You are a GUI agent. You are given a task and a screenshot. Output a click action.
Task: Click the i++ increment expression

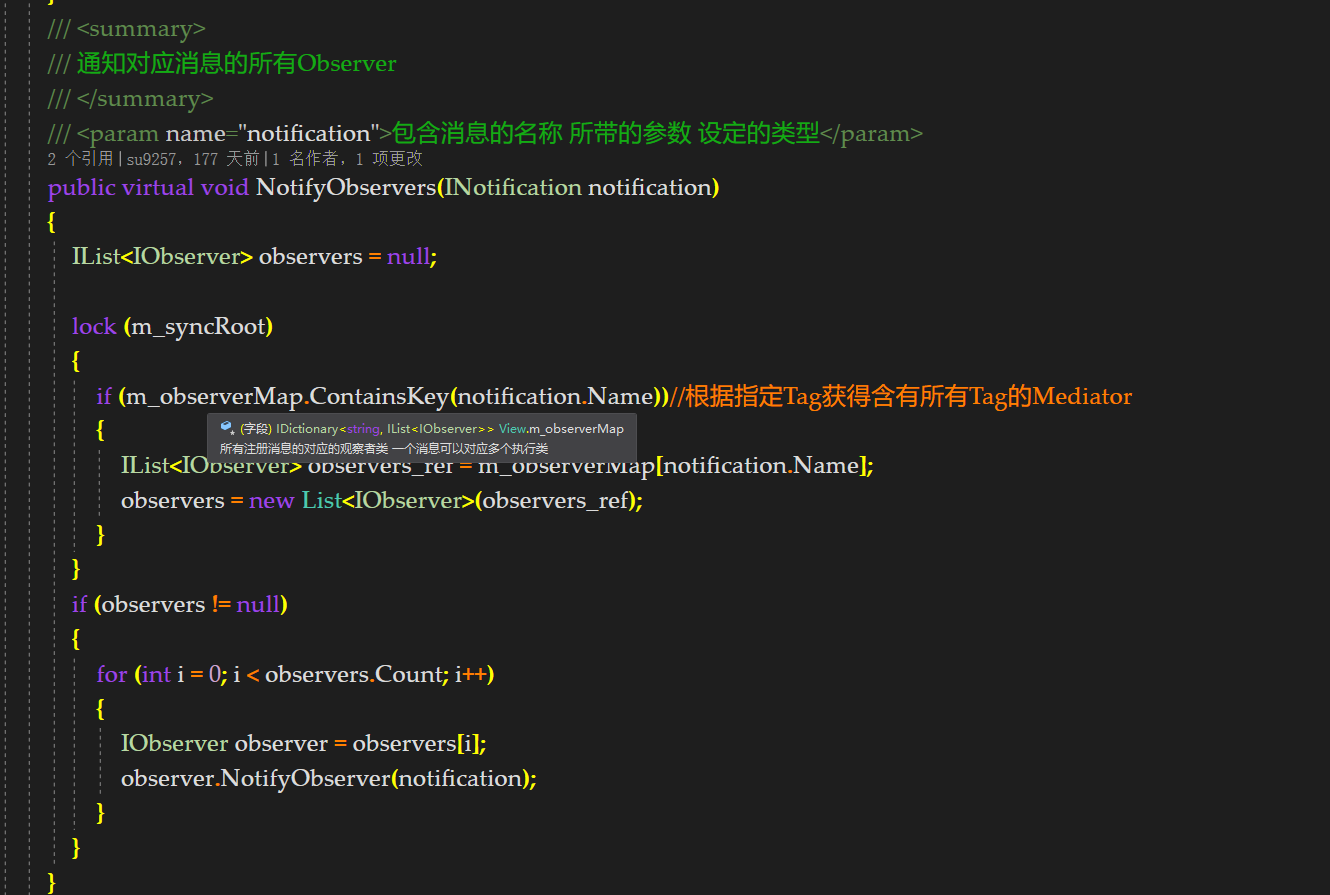tap(470, 674)
